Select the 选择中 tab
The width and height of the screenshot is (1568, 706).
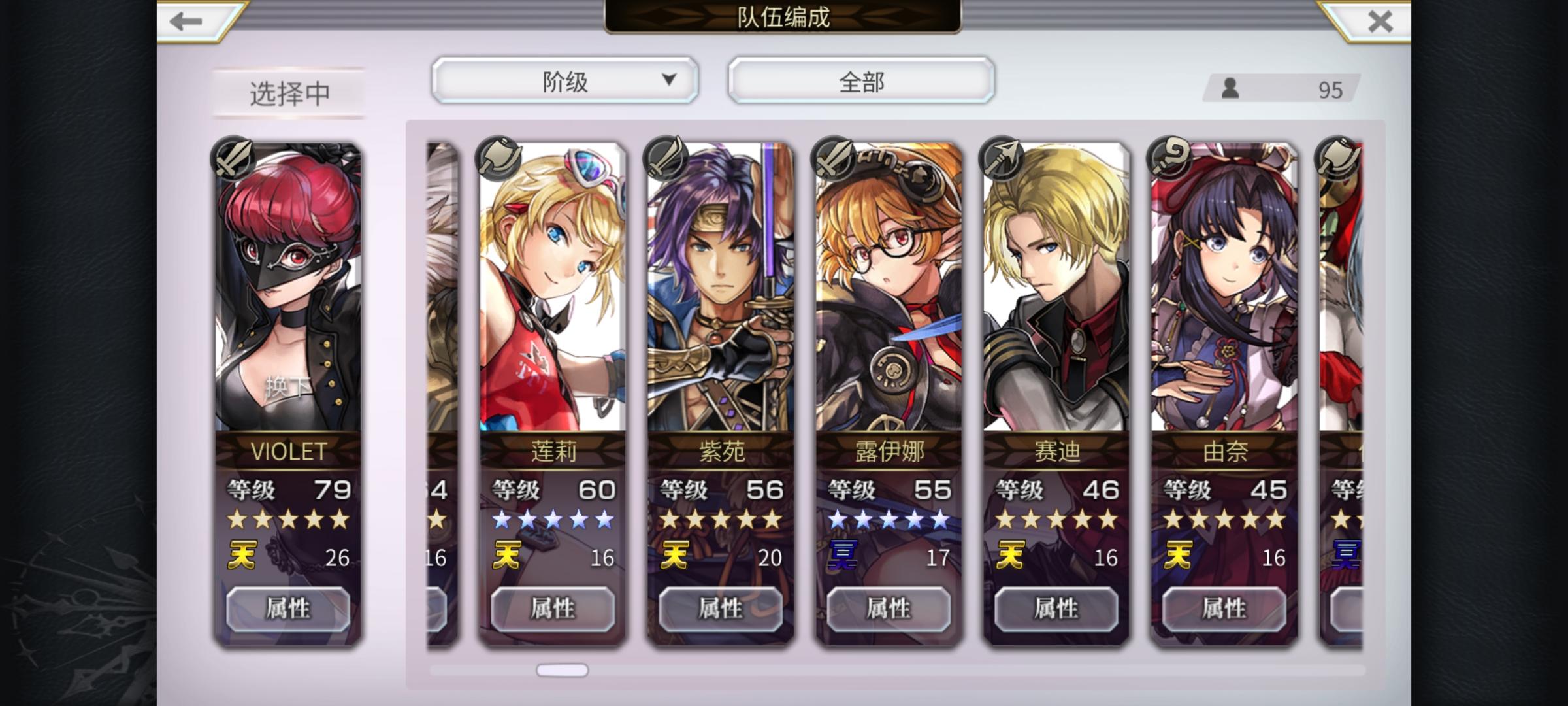(x=289, y=93)
